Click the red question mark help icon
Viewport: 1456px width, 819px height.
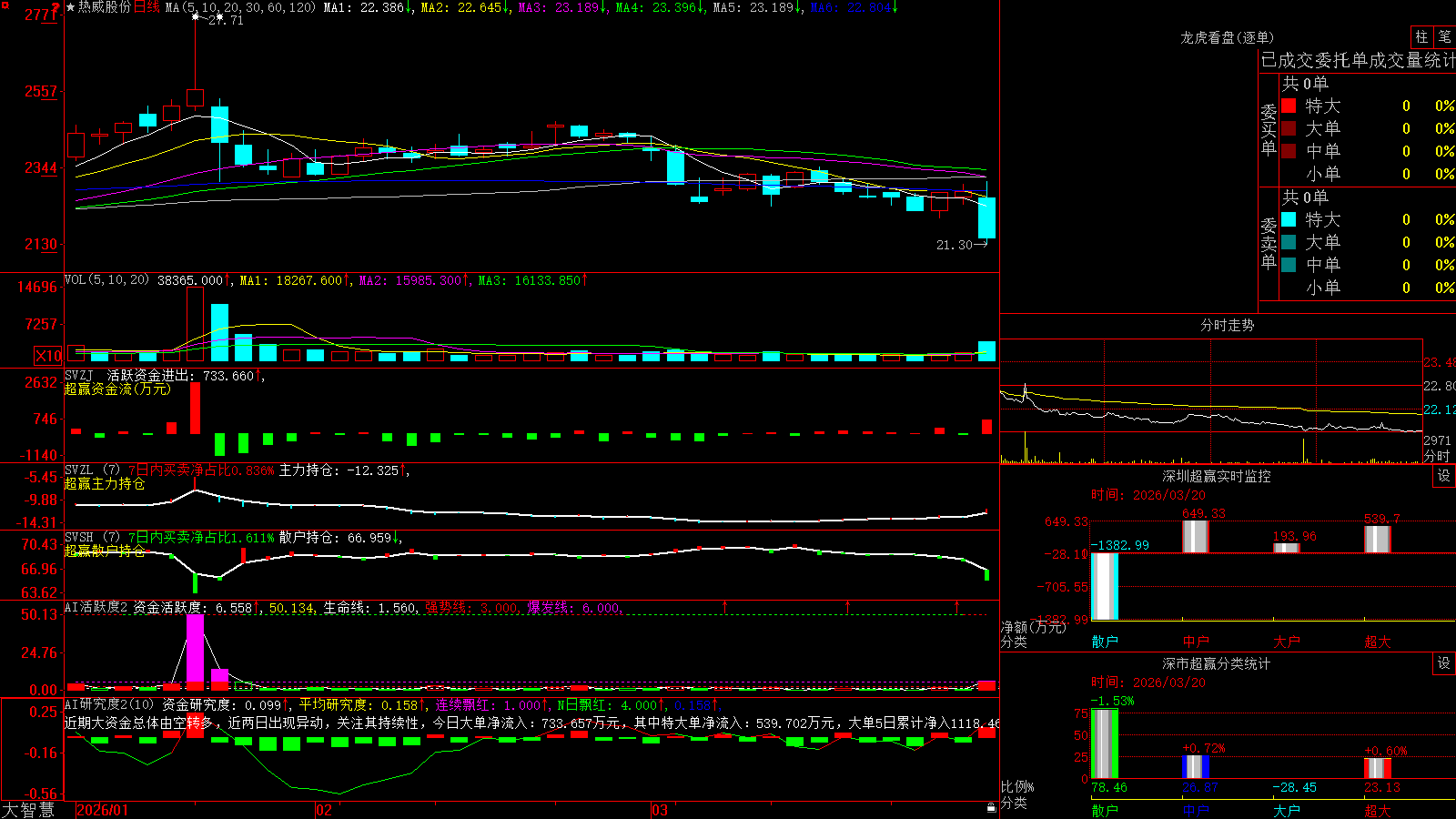(x=56, y=8)
